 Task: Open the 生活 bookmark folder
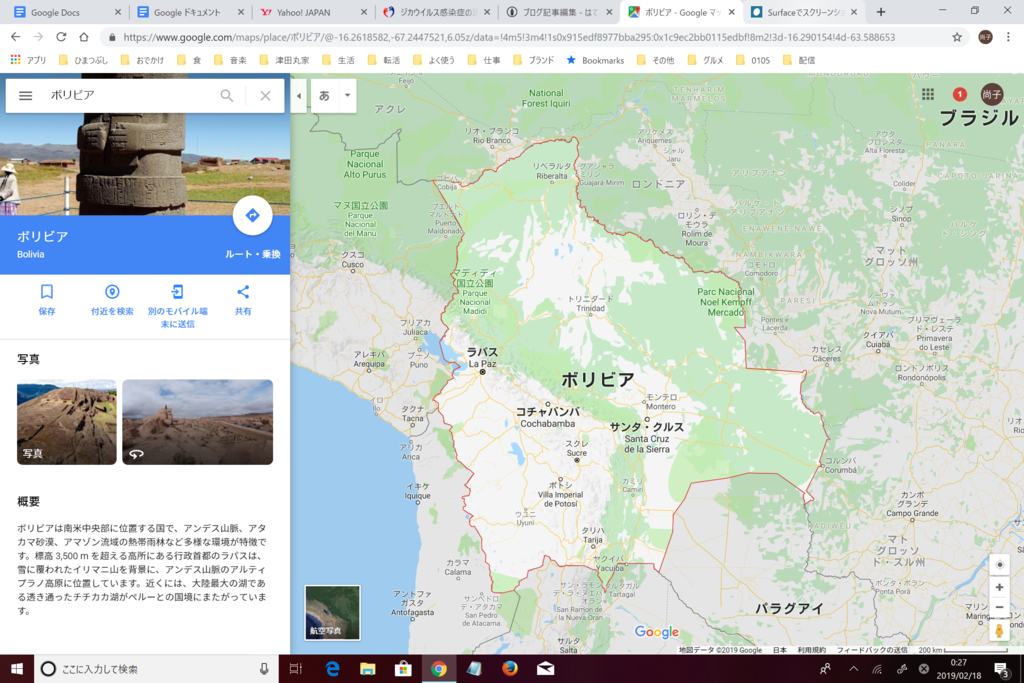[x=338, y=60]
